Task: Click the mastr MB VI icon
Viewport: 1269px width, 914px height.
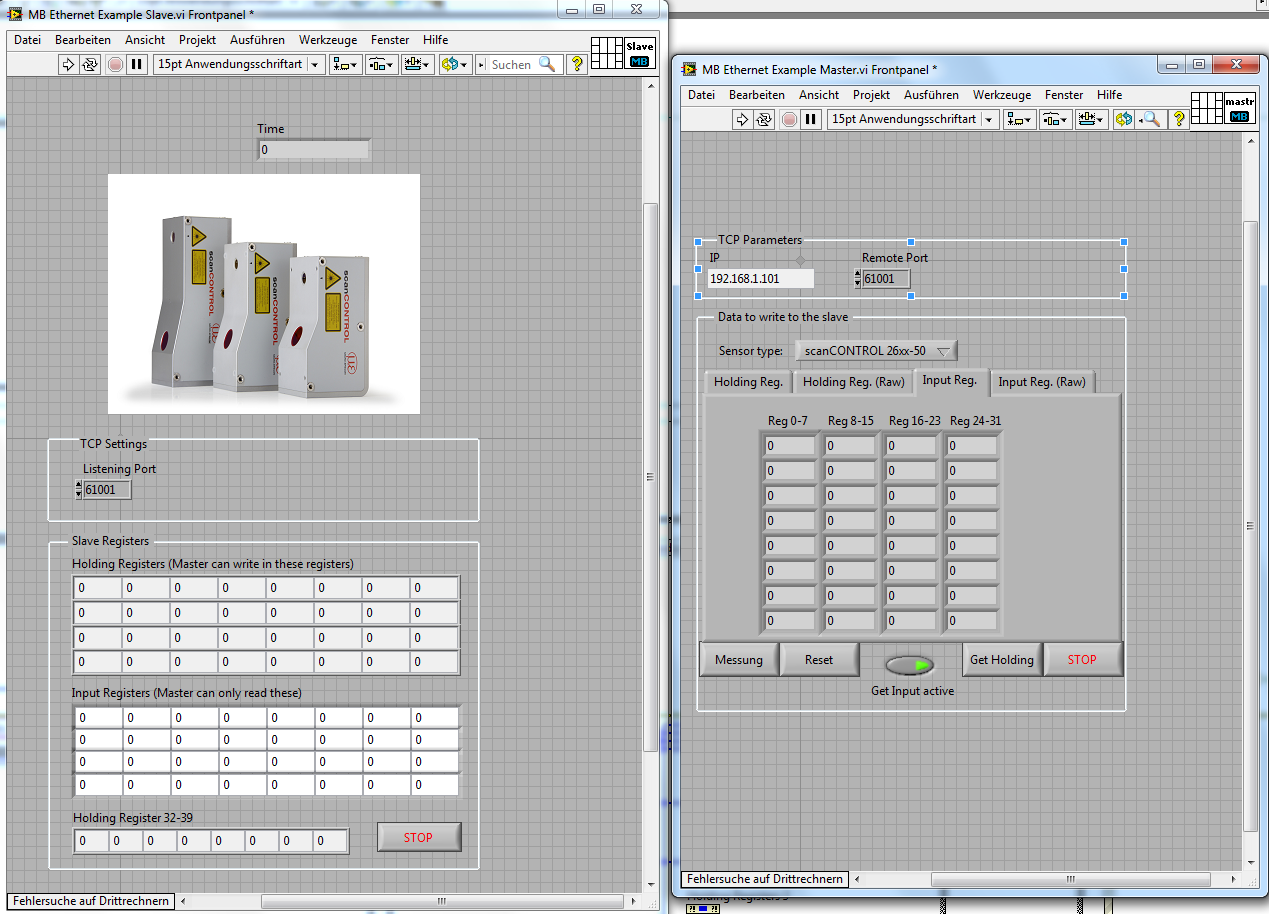Action: point(1239,109)
